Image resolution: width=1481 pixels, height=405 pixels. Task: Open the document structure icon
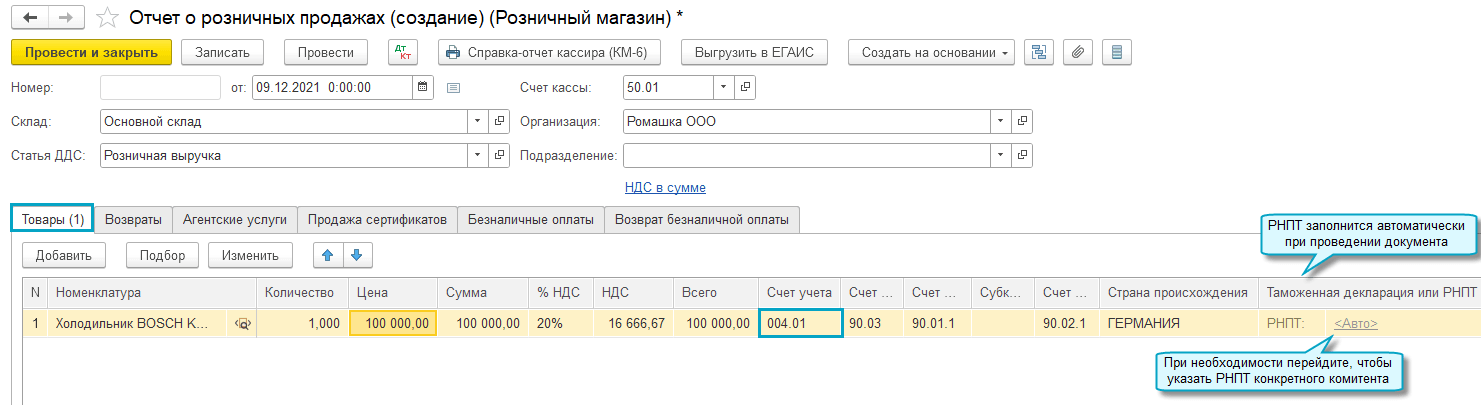point(1040,53)
